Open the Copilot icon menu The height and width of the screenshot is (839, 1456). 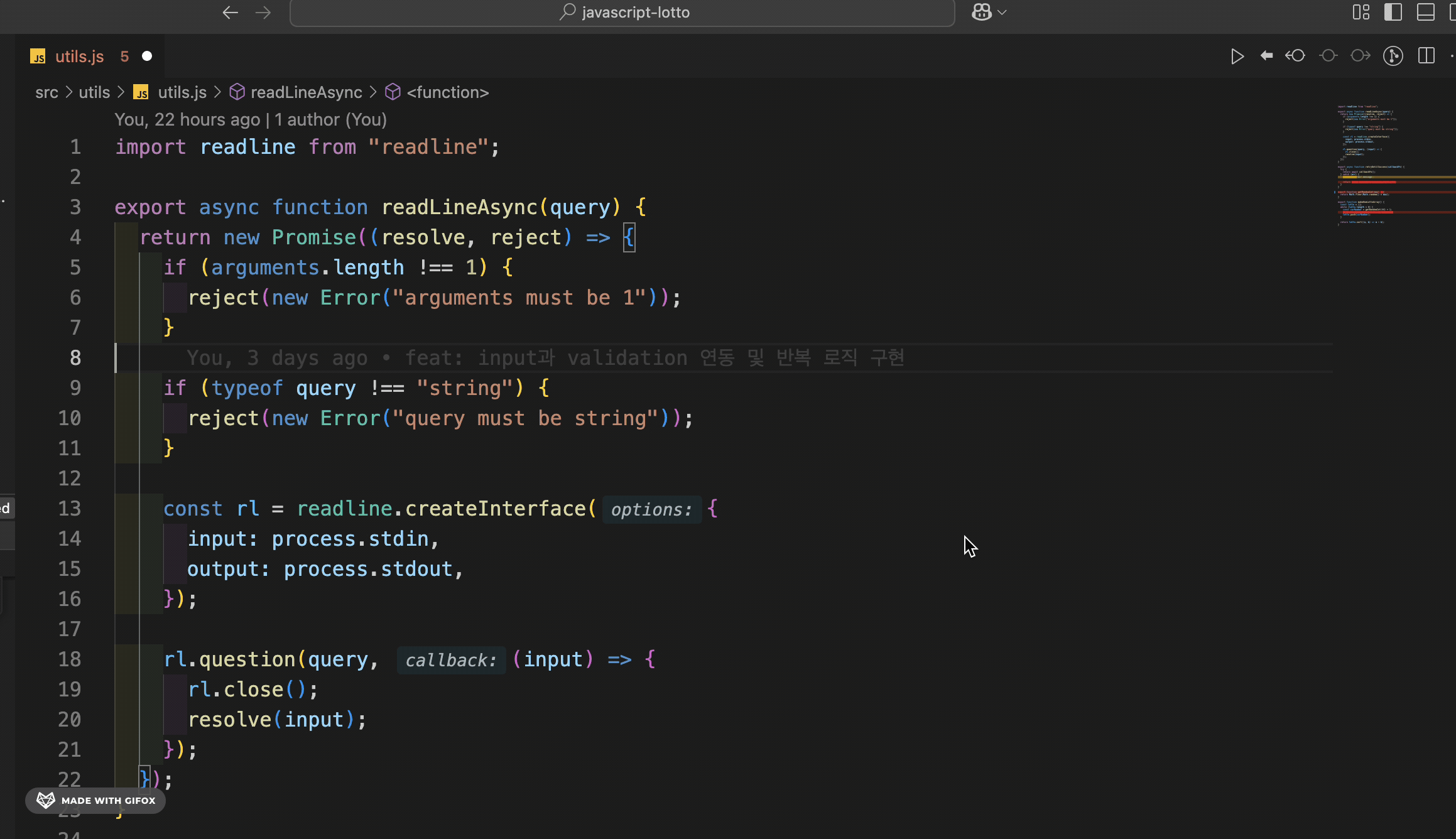tap(981, 12)
